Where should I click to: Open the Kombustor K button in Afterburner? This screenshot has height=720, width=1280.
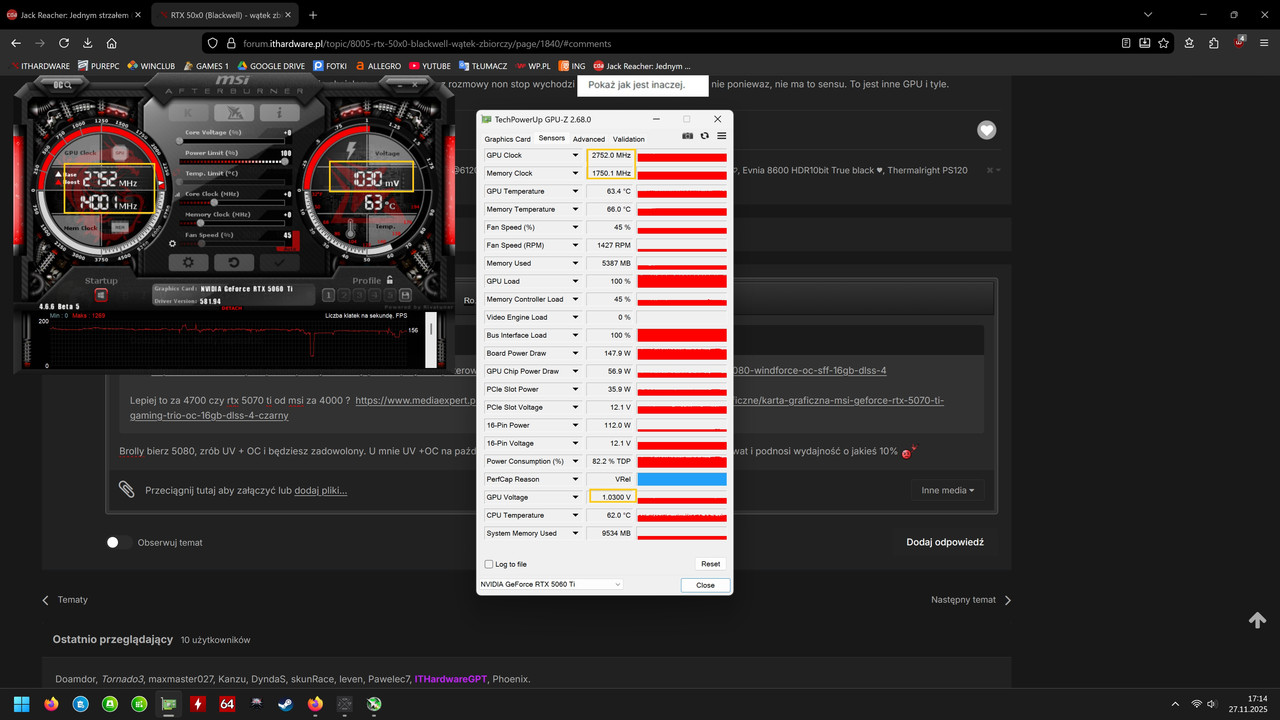click(x=188, y=112)
